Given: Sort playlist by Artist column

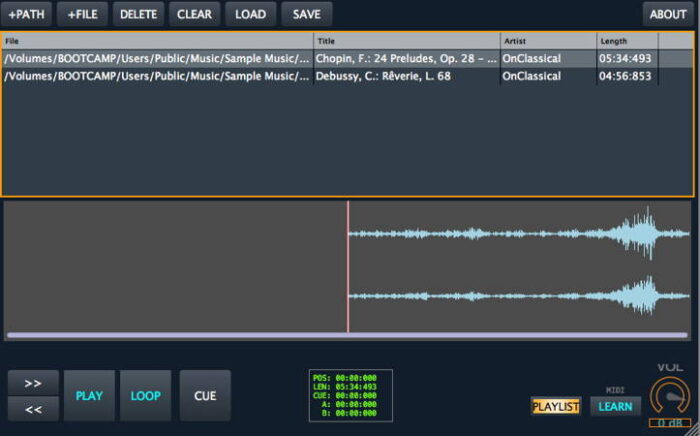Looking at the screenshot, I should click(547, 41).
